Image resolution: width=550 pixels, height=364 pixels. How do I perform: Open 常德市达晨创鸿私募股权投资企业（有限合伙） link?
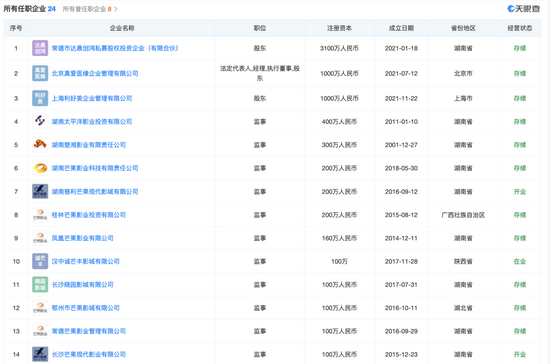click(115, 48)
